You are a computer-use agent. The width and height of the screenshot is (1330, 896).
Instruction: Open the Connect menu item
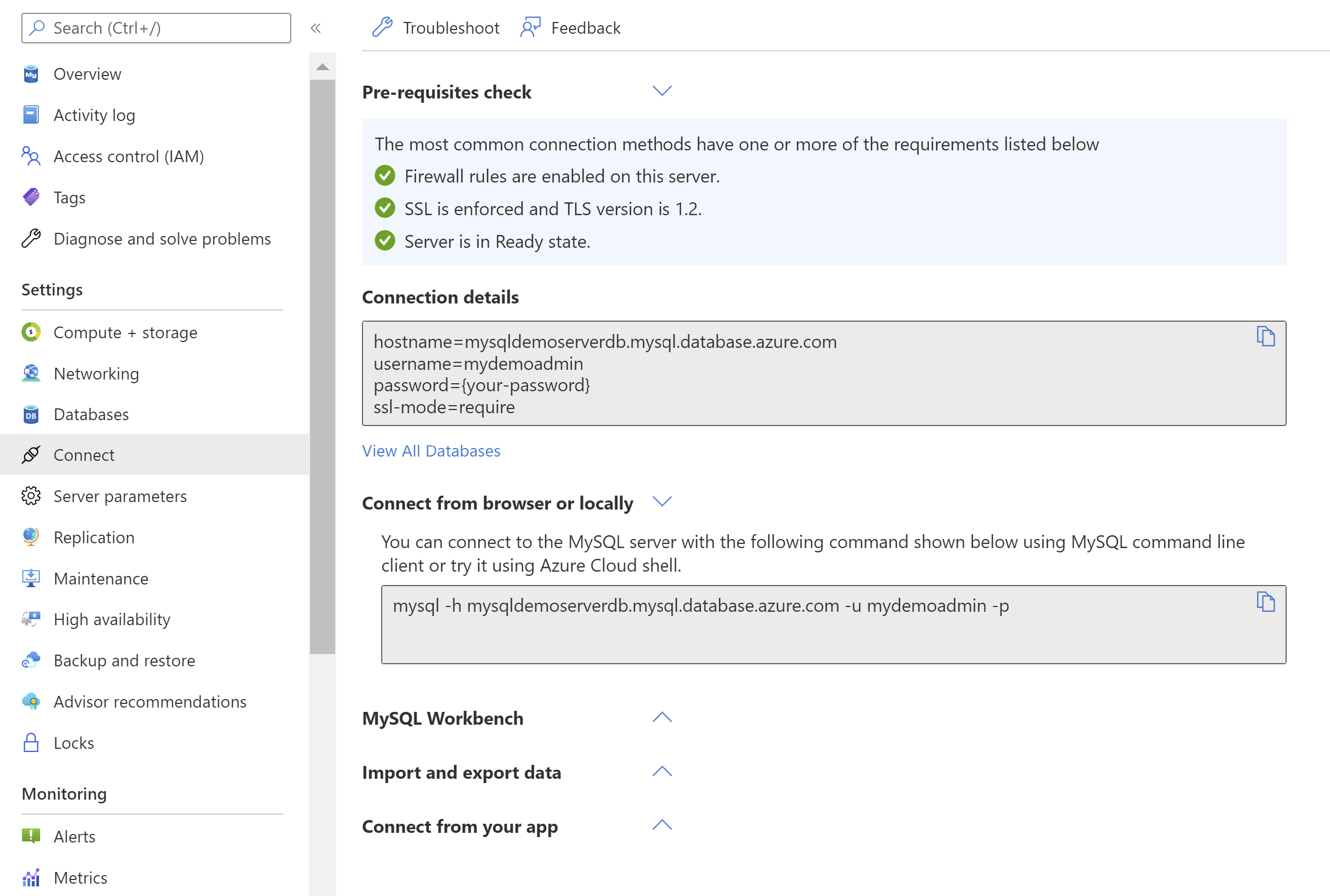84,454
